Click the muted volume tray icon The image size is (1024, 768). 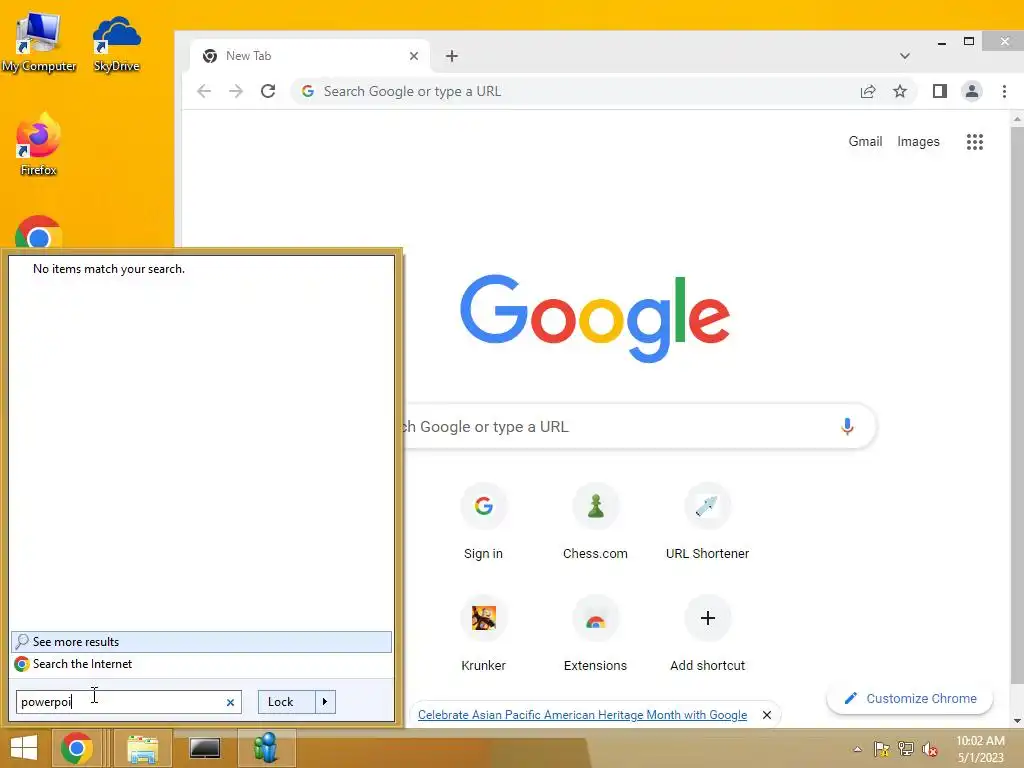click(930, 749)
